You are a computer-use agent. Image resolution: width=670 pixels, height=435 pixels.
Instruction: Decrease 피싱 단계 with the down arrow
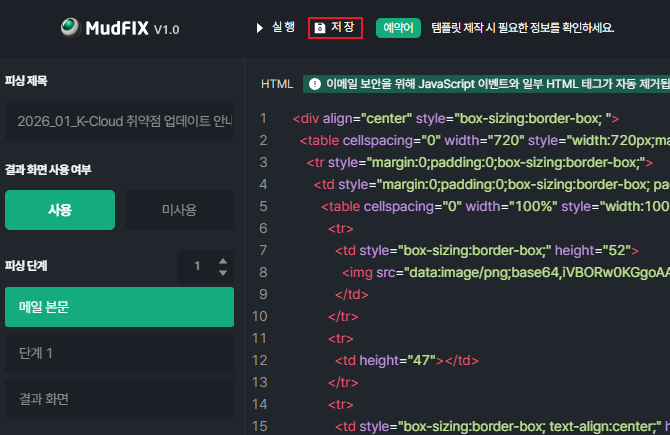(x=223, y=273)
